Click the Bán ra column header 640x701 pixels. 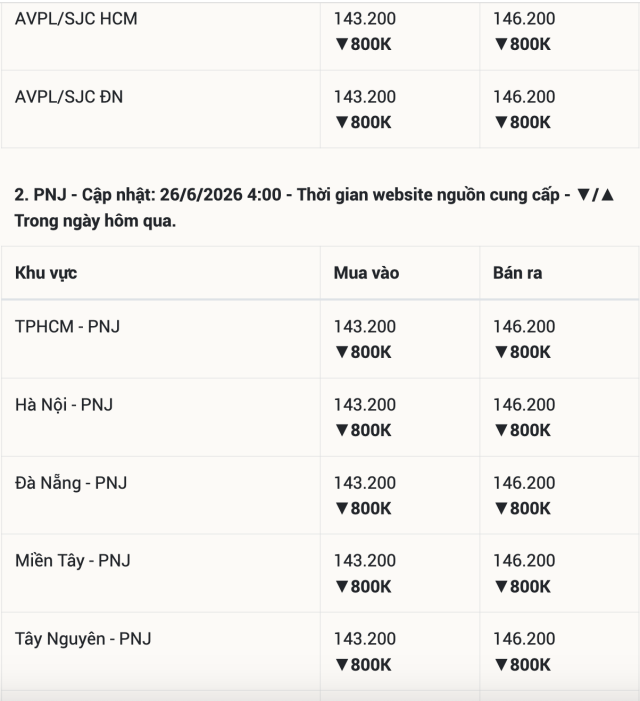pos(518,273)
